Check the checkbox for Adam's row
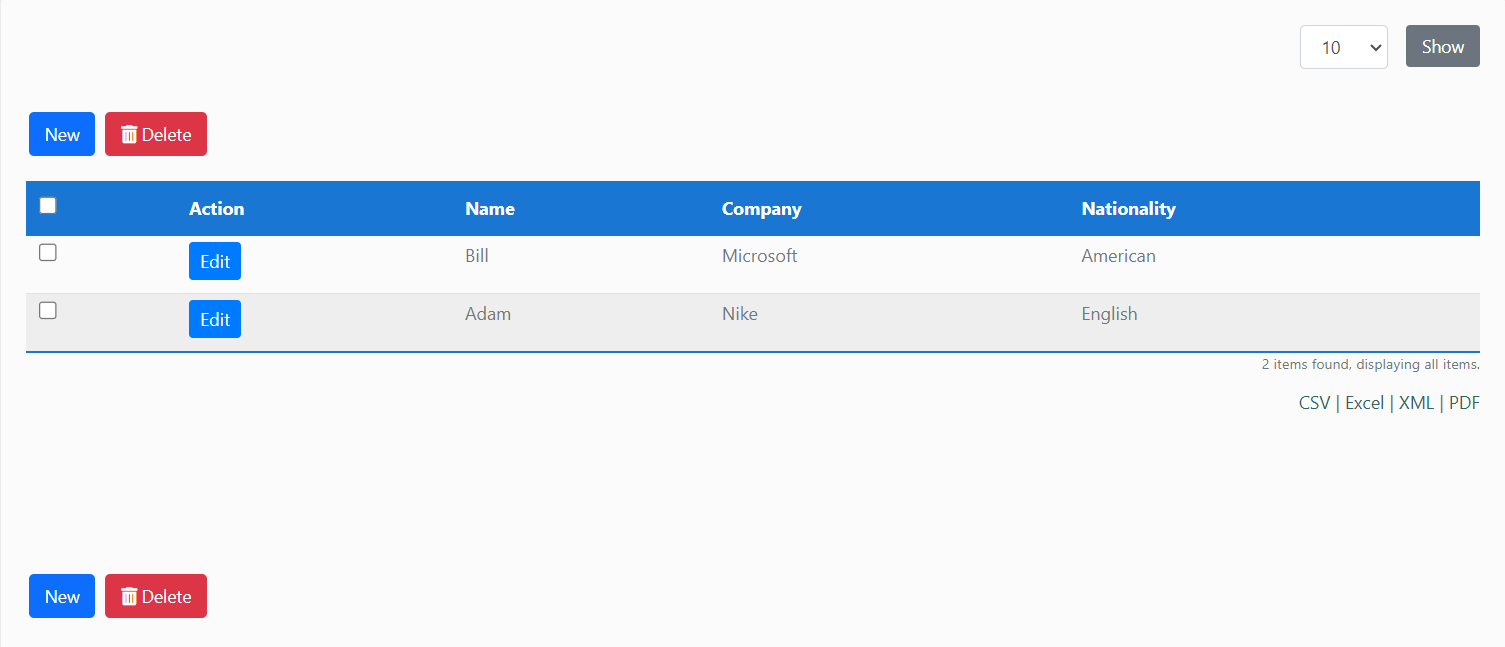The width and height of the screenshot is (1505, 647). pyautogui.click(x=48, y=311)
